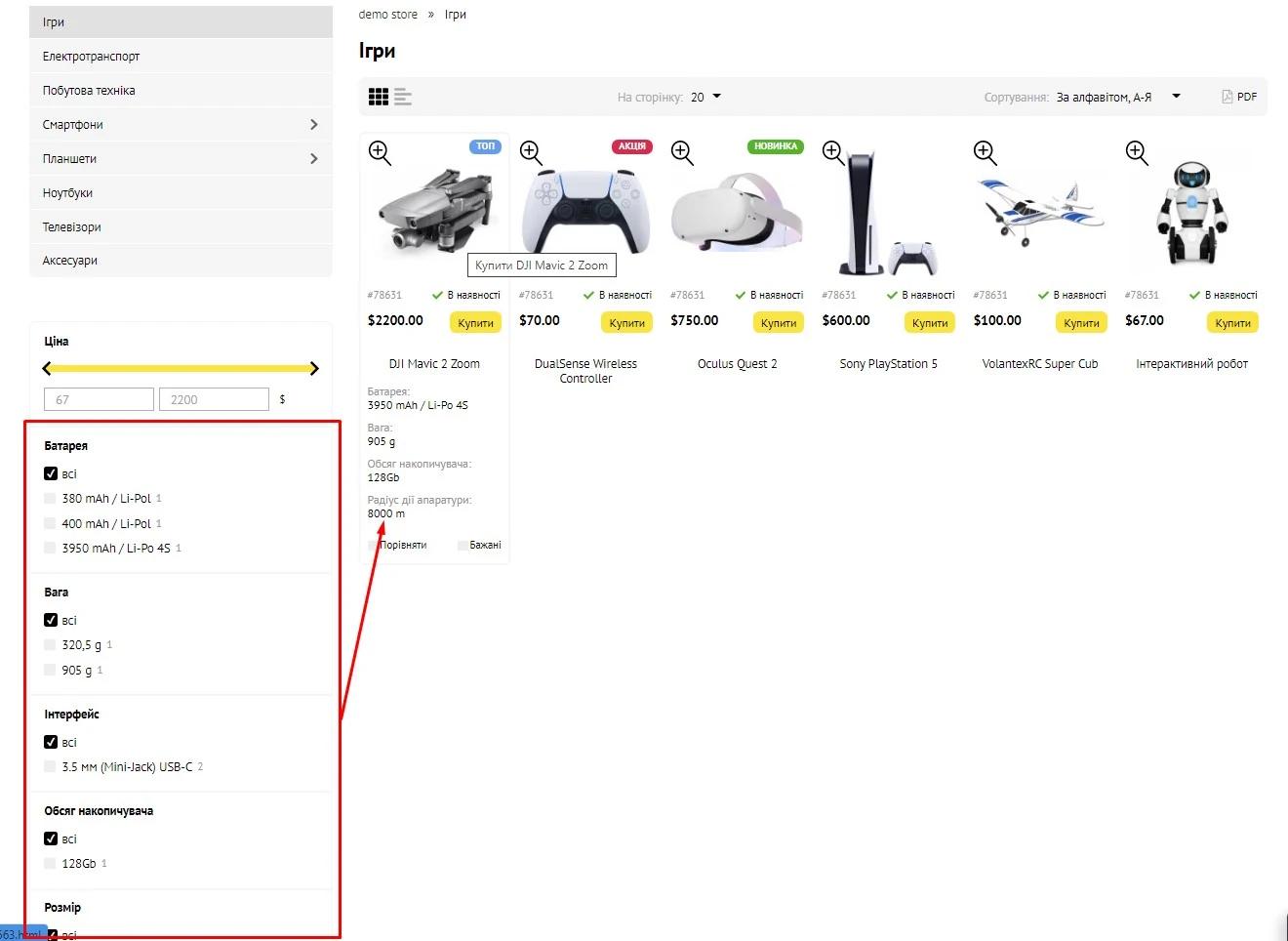Enlarge Sony PlayStation 5 image
This screenshot has height=941, width=1288.
[x=833, y=152]
